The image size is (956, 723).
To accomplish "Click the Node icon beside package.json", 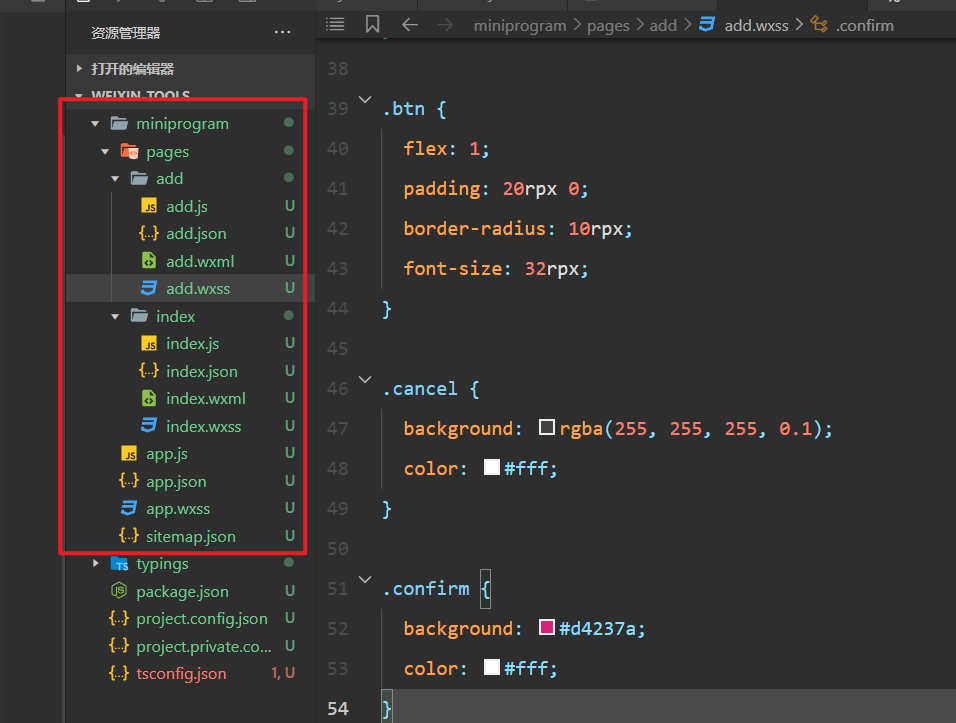I will tap(119, 591).
